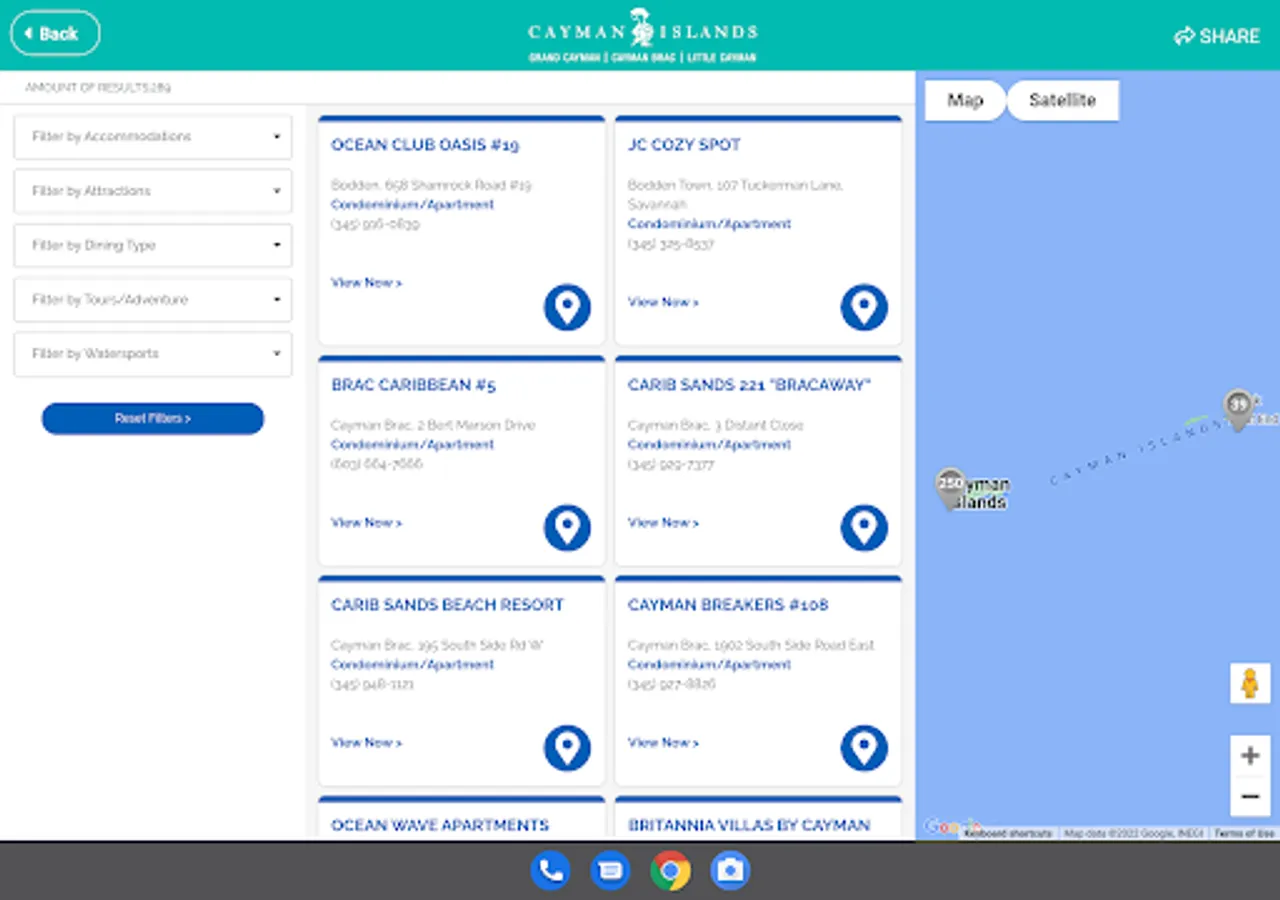Click the Back button
The height and width of the screenshot is (900, 1280).
(55, 34)
